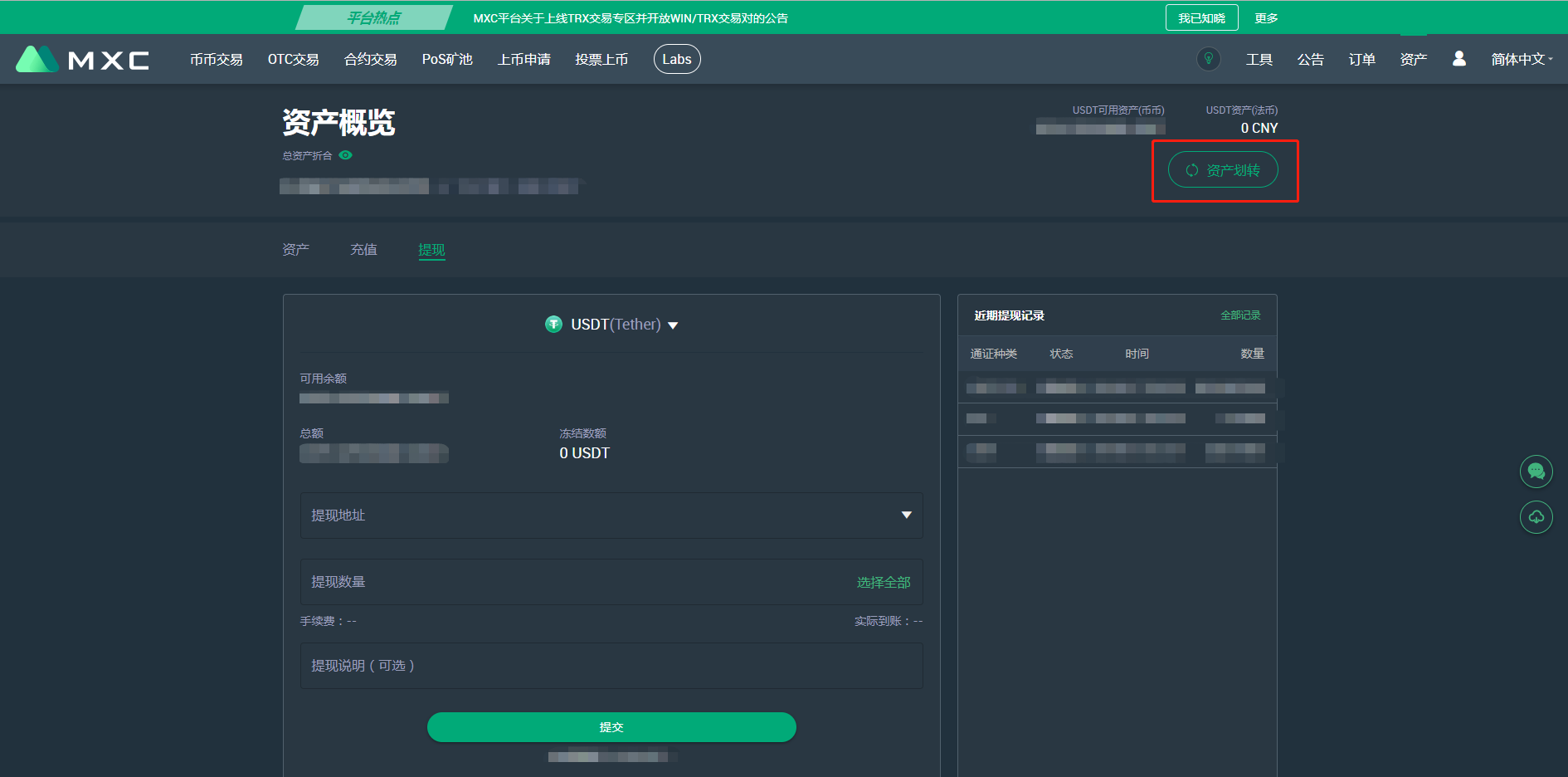Open the online chat support bubble
Viewport: 1568px width, 777px height.
1536,472
